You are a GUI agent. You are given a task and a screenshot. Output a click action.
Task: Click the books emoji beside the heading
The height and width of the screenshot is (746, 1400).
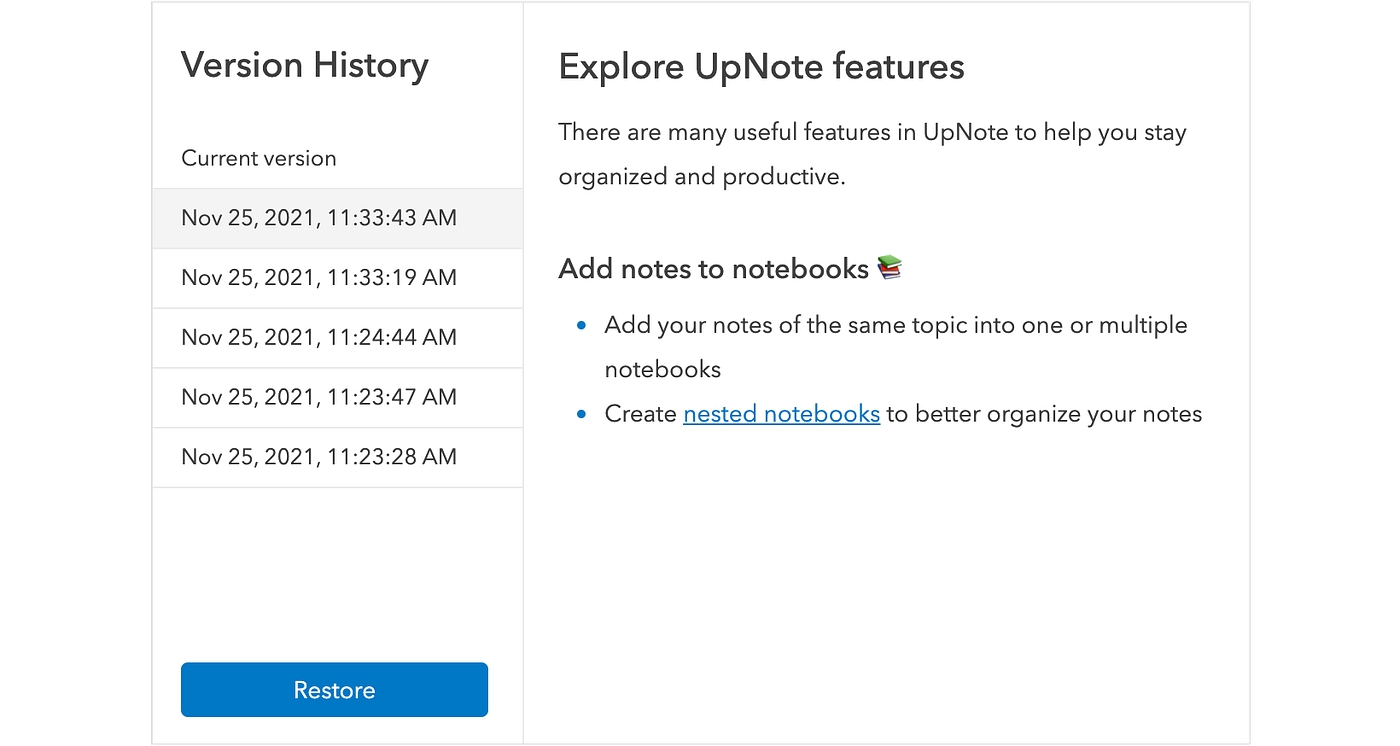(889, 267)
